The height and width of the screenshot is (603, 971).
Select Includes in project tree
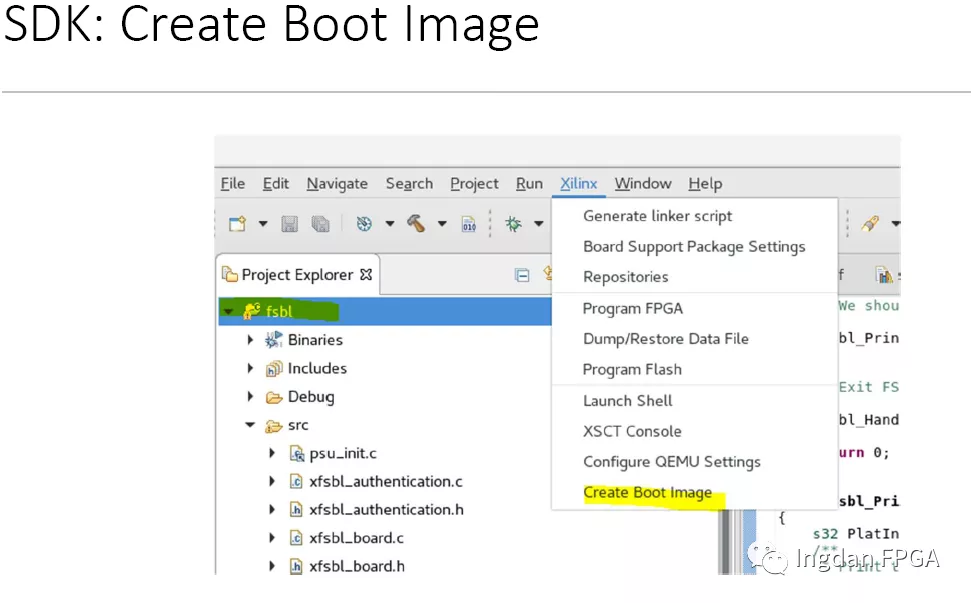point(317,368)
